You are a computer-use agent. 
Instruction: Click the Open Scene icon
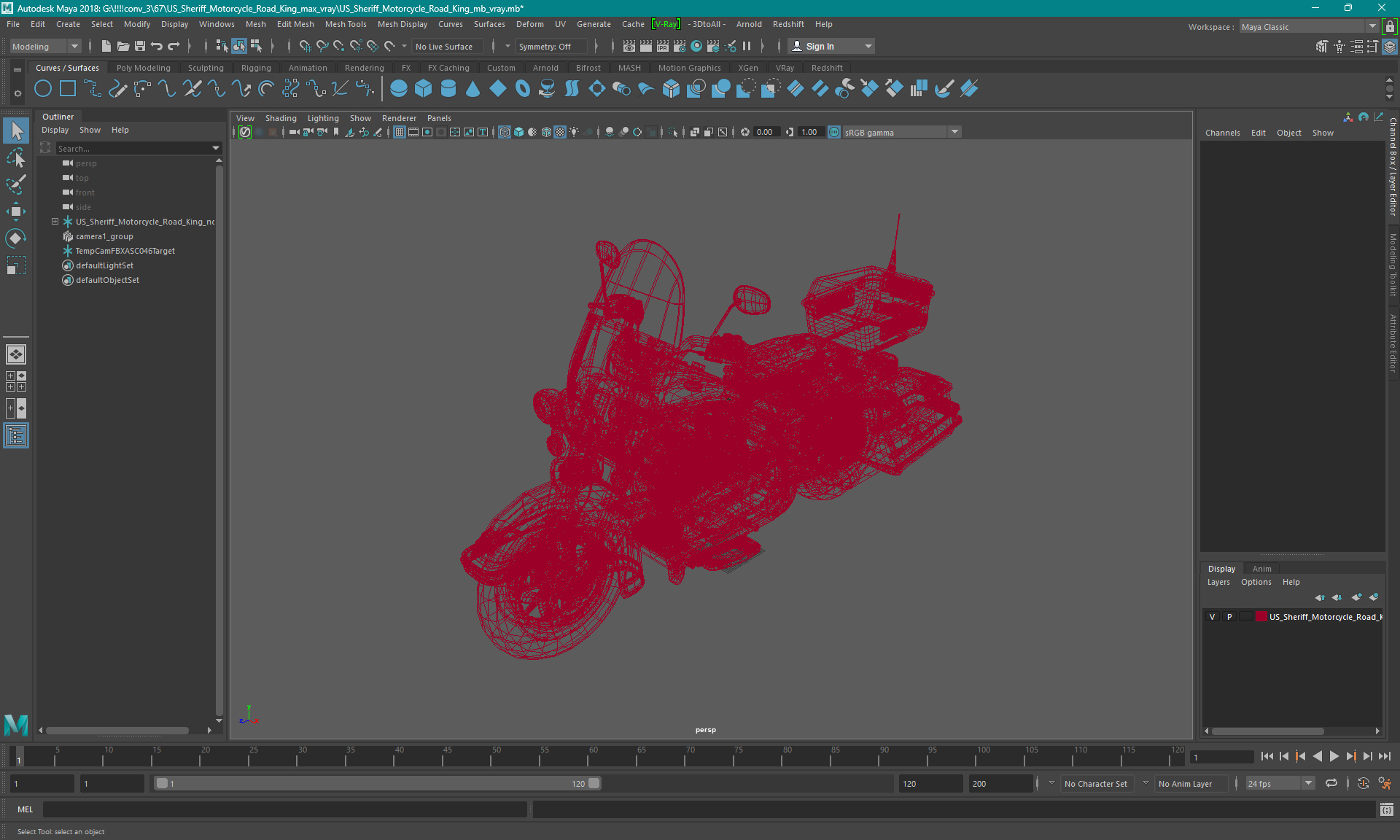tap(123, 46)
